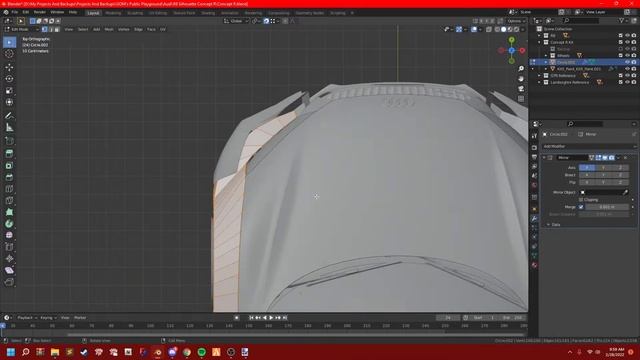
Task: Open the File menu
Action: (x=15, y=12)
